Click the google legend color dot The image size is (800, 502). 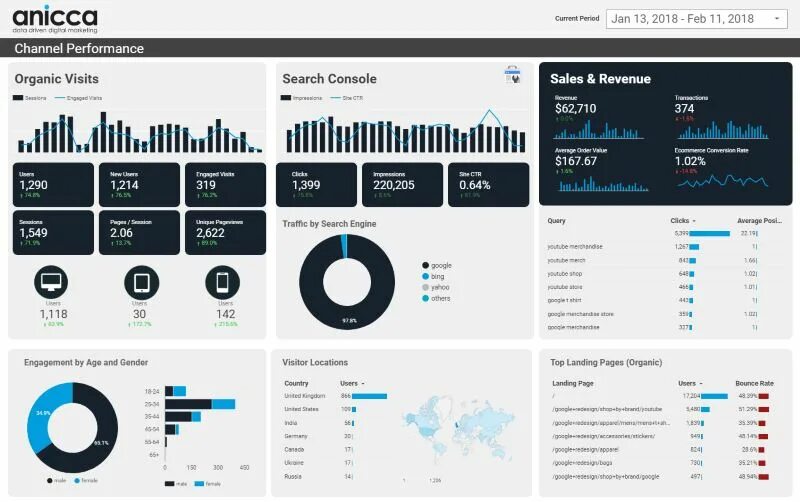tap(426, 265)
